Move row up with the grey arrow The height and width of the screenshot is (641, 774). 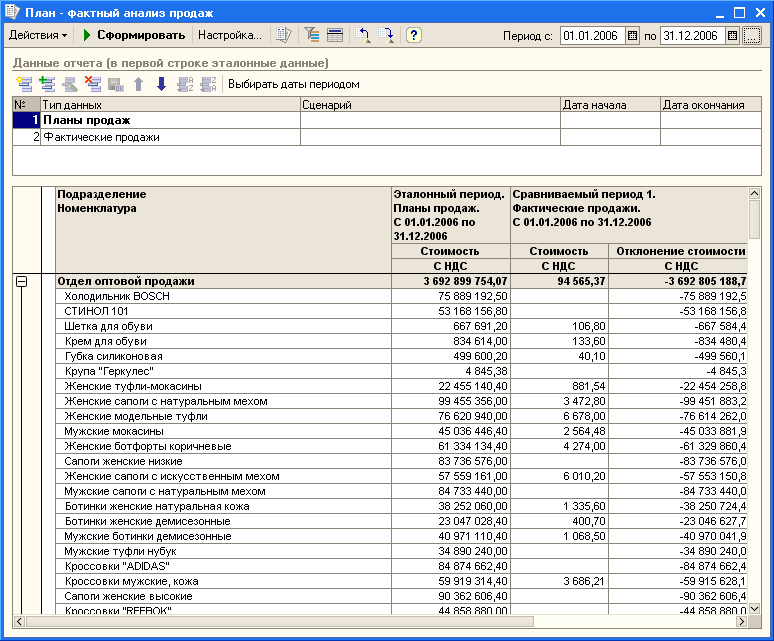pyautogui.click(x=139, y=84)
